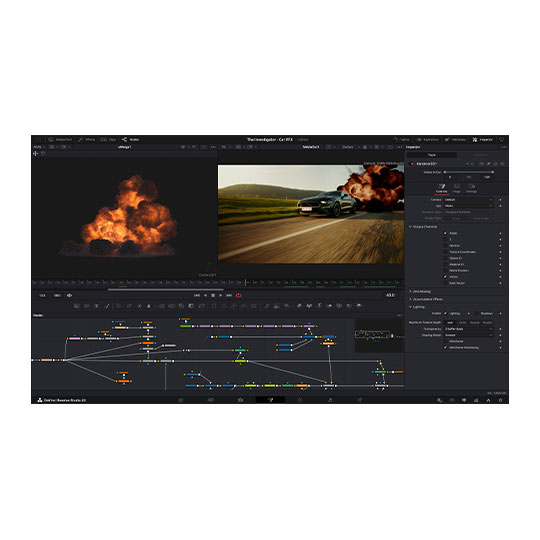
Task: Switch to the Fairlight page
Action: click(330, 400)
